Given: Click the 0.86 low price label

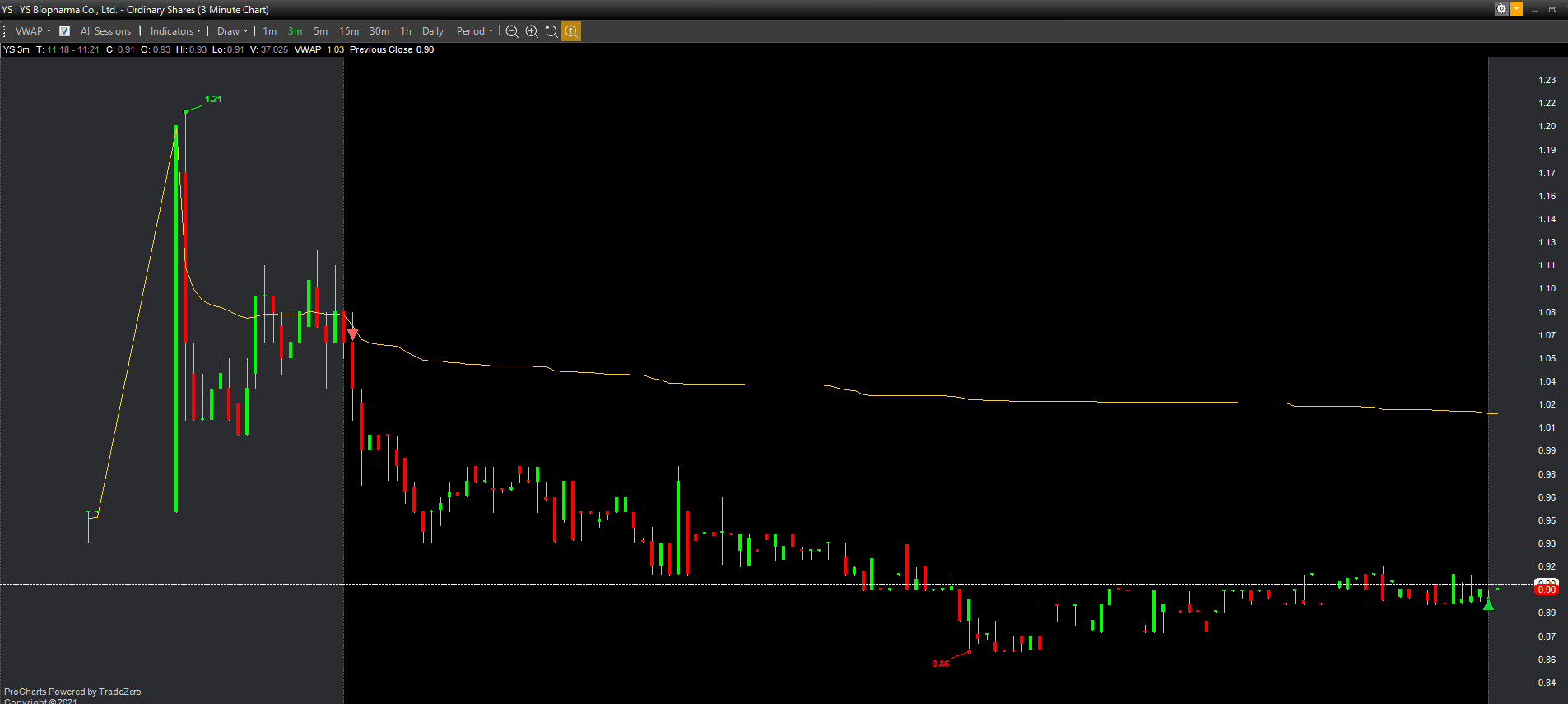Looking at the screenshot, I should pos(941,664).
